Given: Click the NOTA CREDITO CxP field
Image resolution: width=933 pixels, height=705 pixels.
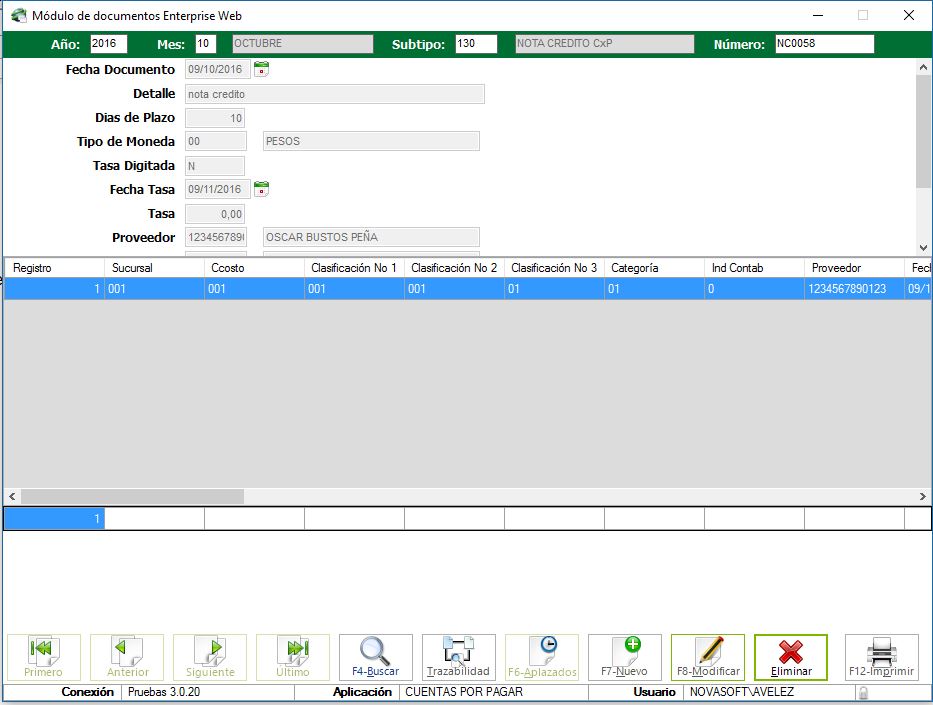Looking at the screenshot, I should 605,43.
